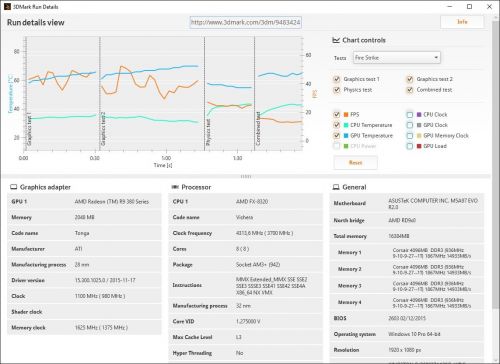Enable the GPU Memory Clock checkbox
Screen dimensions: 500x364
410,136
